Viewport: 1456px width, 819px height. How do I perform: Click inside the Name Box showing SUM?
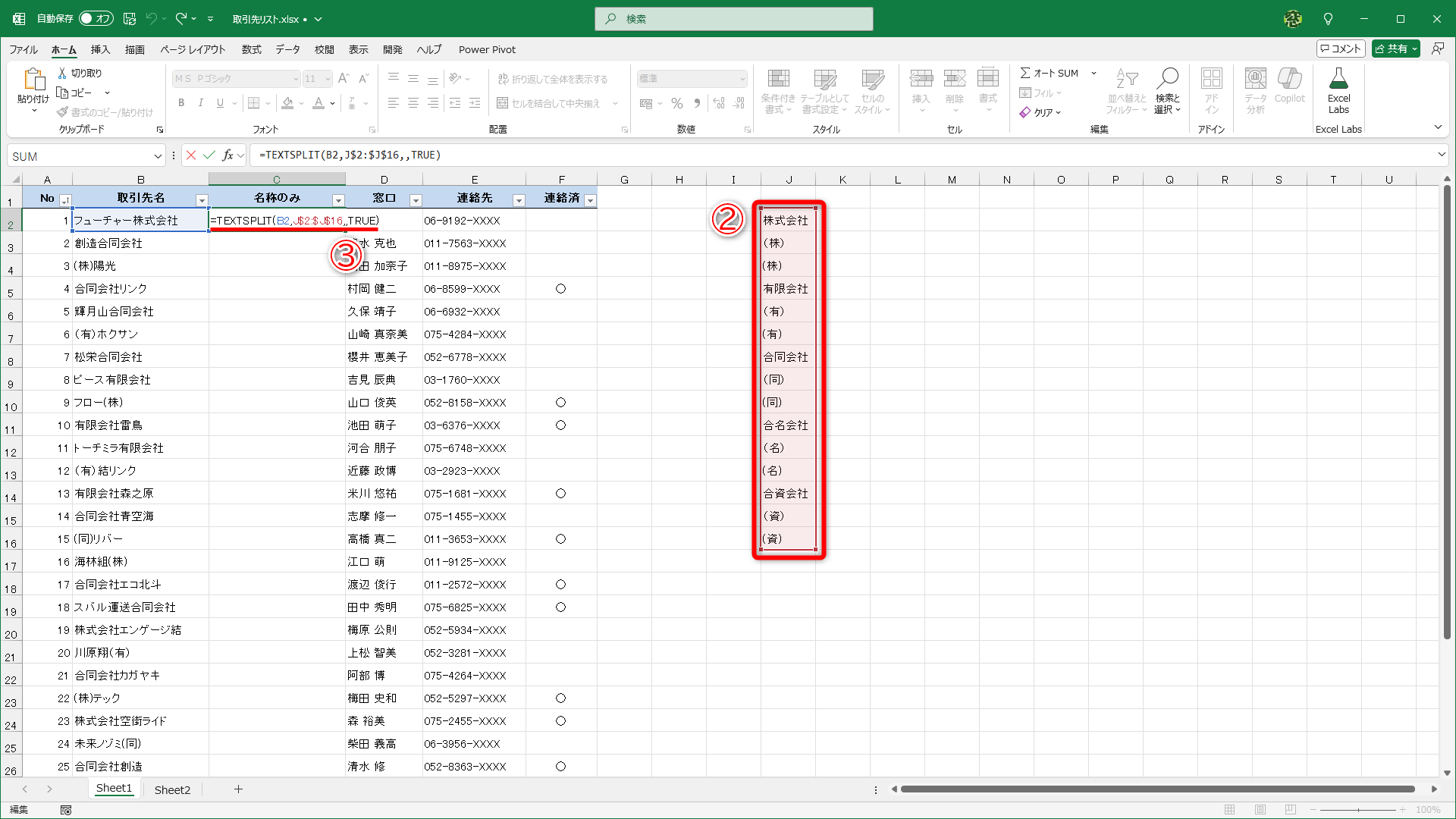coord(83,155)
